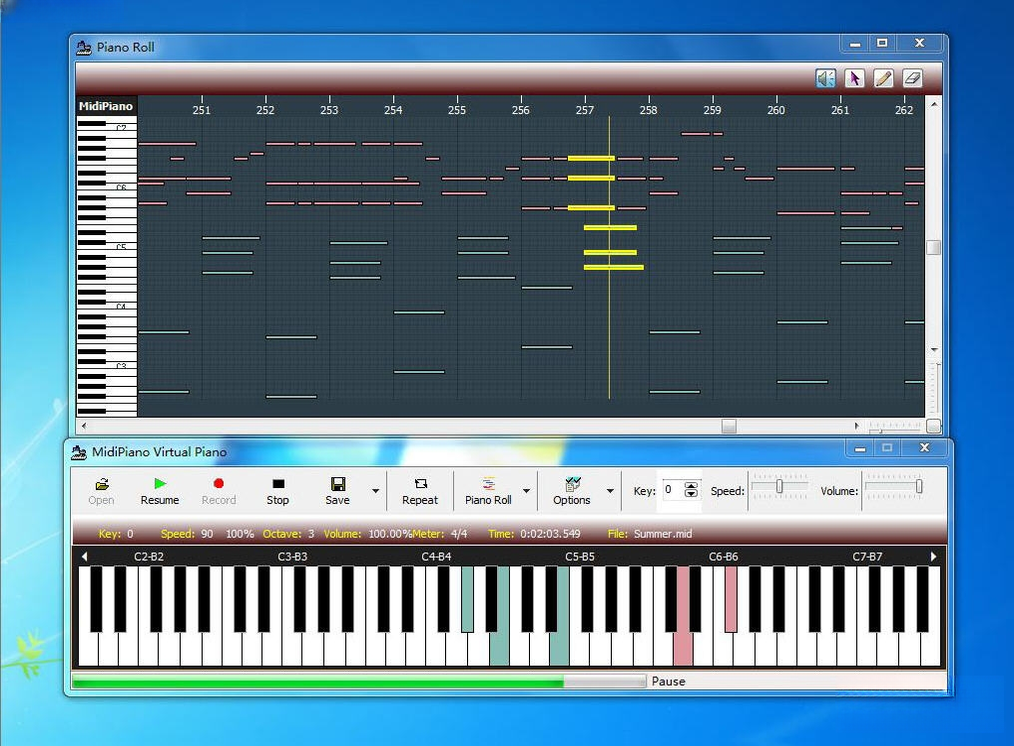Click the Pause status label
Viewport: 1014px width, 746px height.
pos(669,681)
